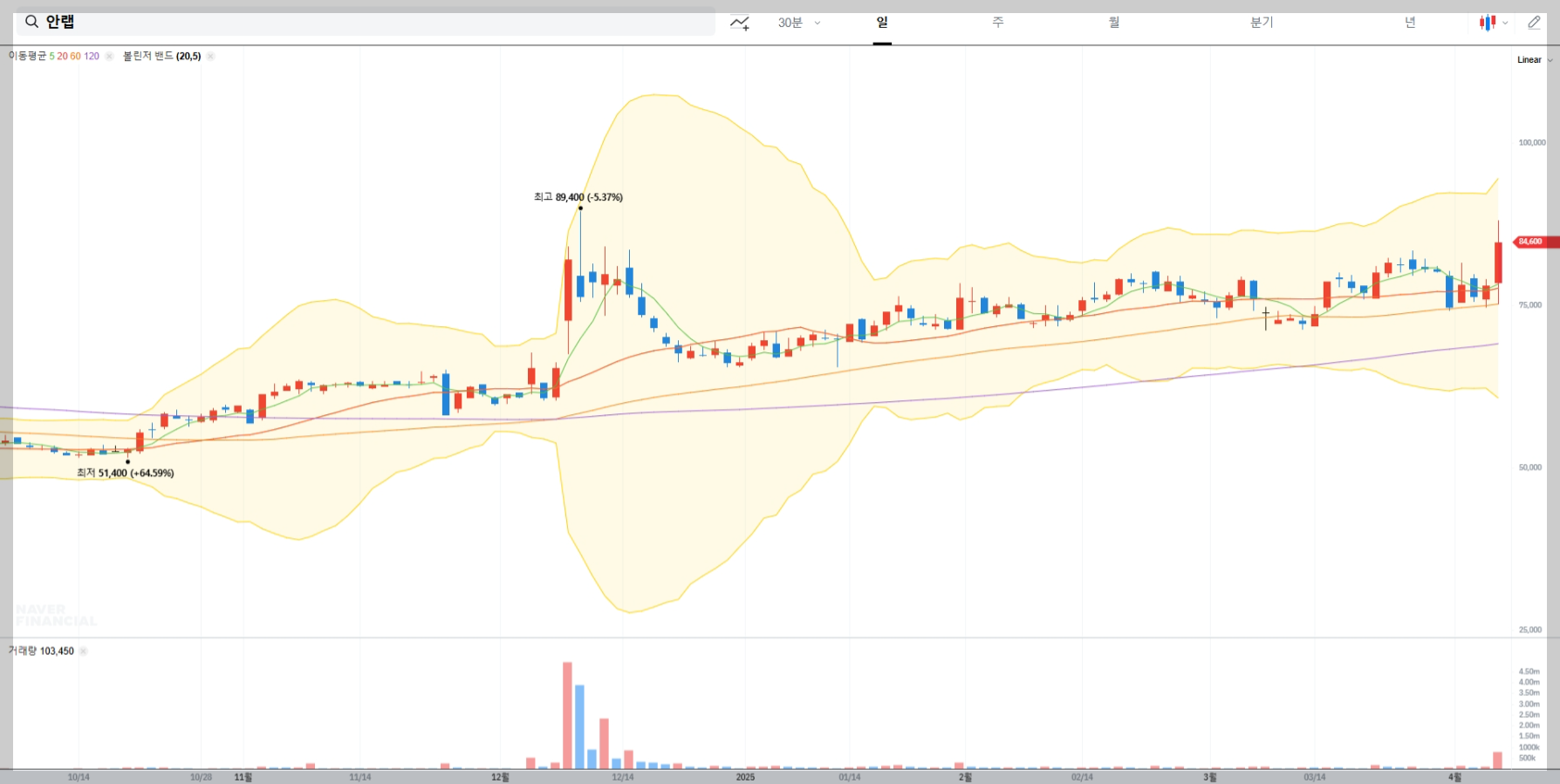Click the tallest red volume bar
Viewport: 1560px width, 784px height.
[x=567, y=716]
